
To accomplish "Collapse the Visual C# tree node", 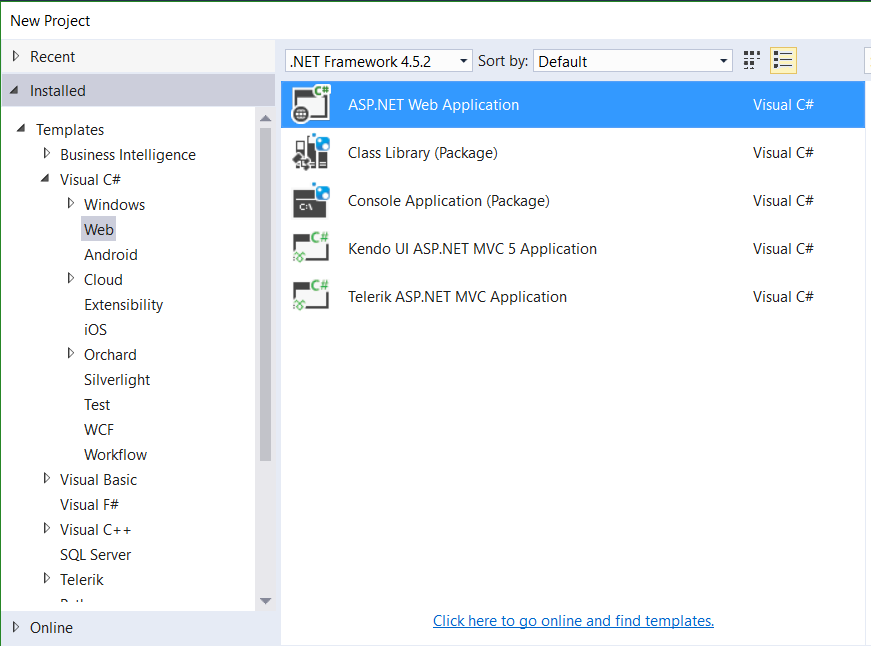I will 46,180.
